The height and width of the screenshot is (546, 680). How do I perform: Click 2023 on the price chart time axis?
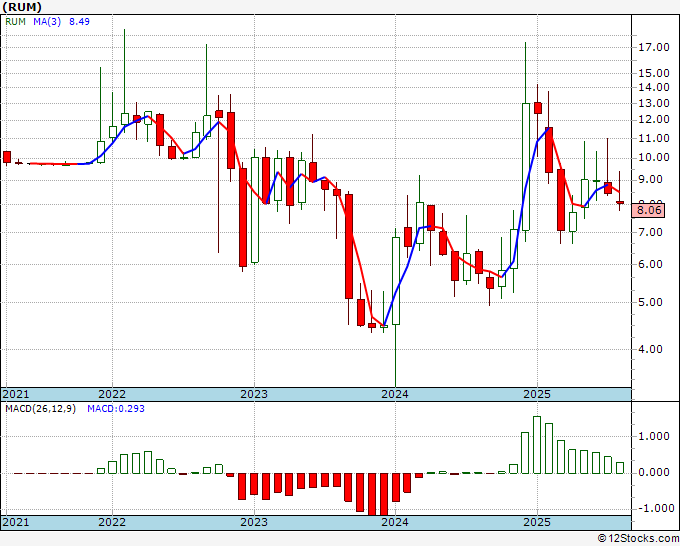pos(254,394)
